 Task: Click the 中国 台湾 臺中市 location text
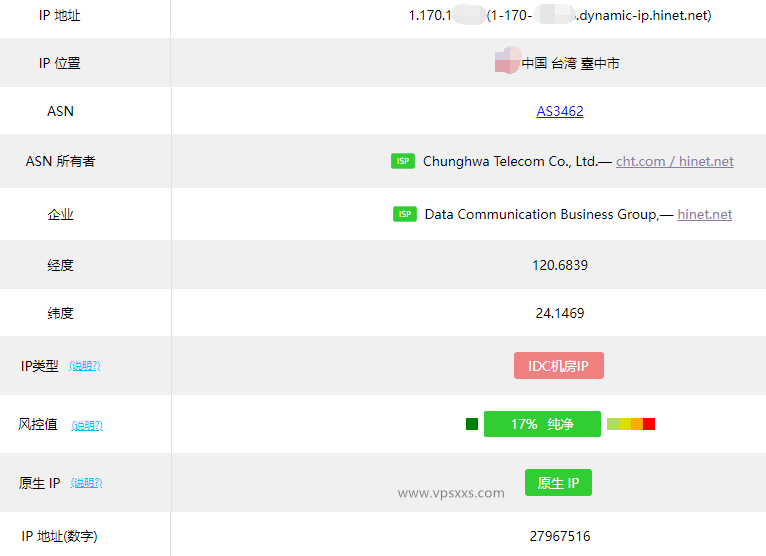point(570,63)
